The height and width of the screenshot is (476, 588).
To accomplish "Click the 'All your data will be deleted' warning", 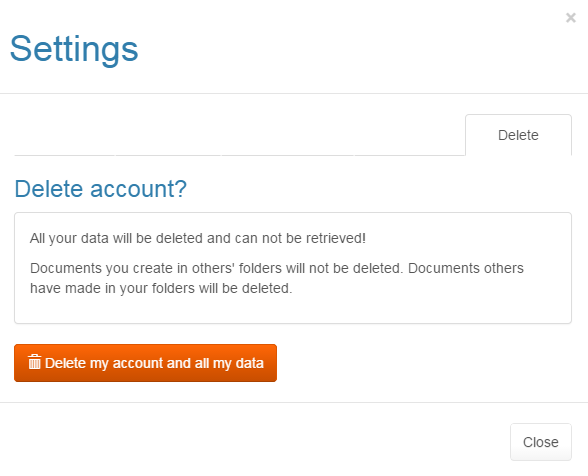I will tap(198, 238).
